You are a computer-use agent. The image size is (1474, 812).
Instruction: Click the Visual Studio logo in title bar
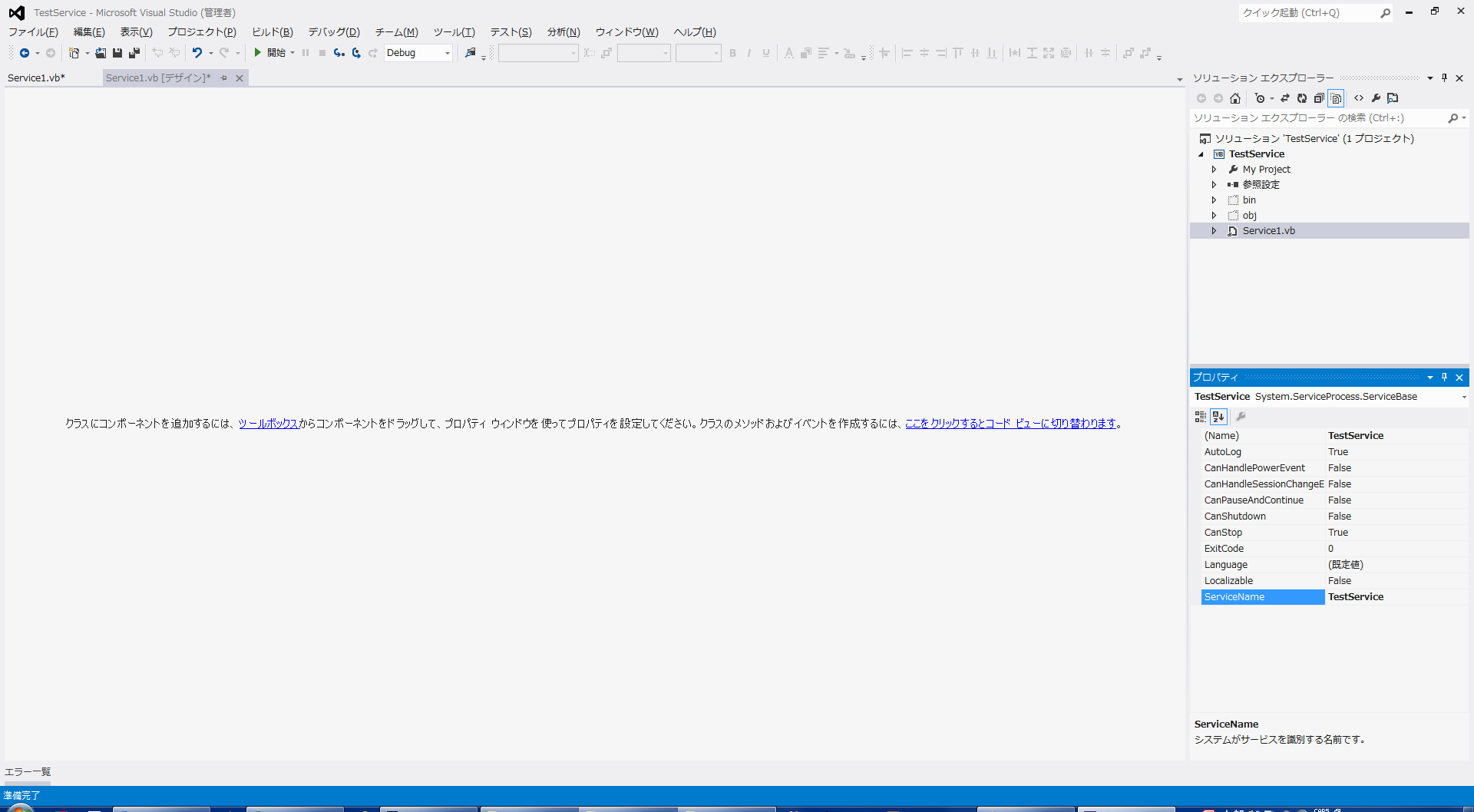[16, 12]
